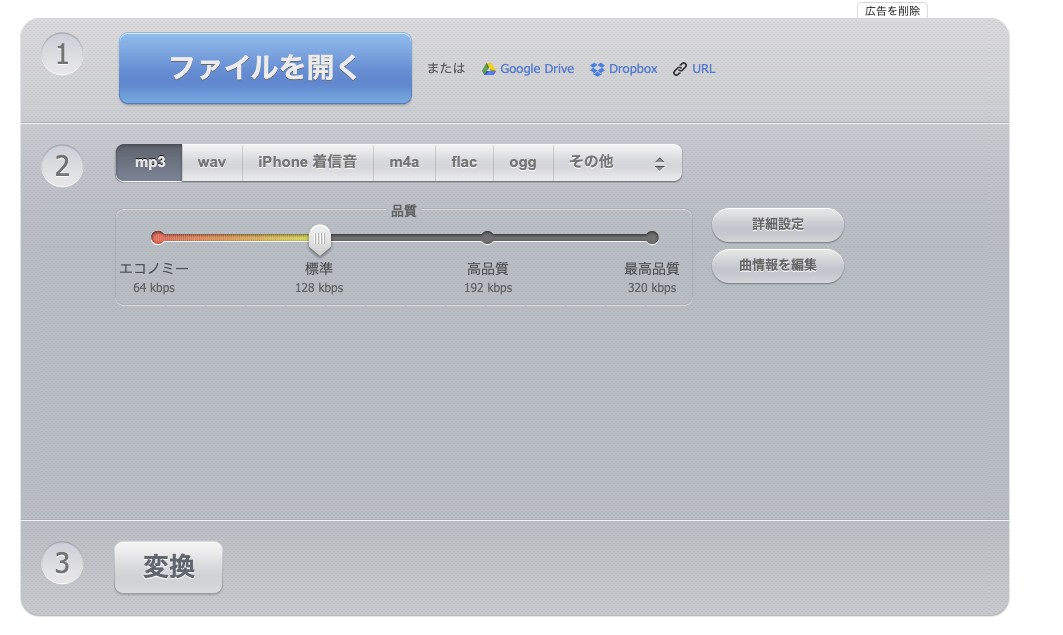Click the 320 kbps label
Image resolution: width=1063 pixels, height=635 pixels.
click(x=652, y=288)
